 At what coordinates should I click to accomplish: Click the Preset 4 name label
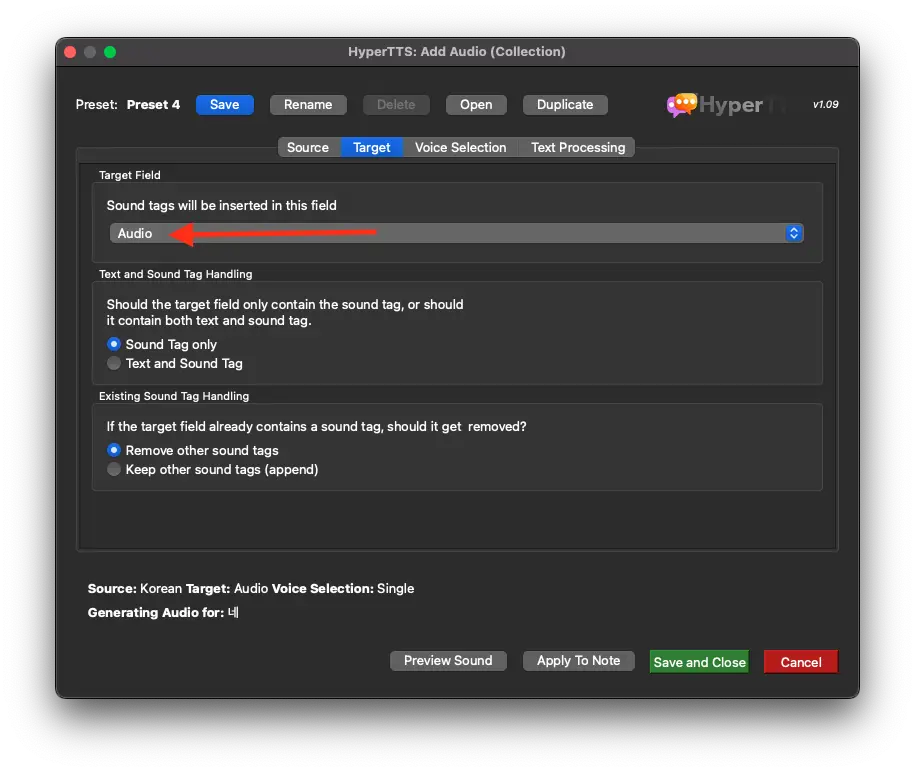153,104
